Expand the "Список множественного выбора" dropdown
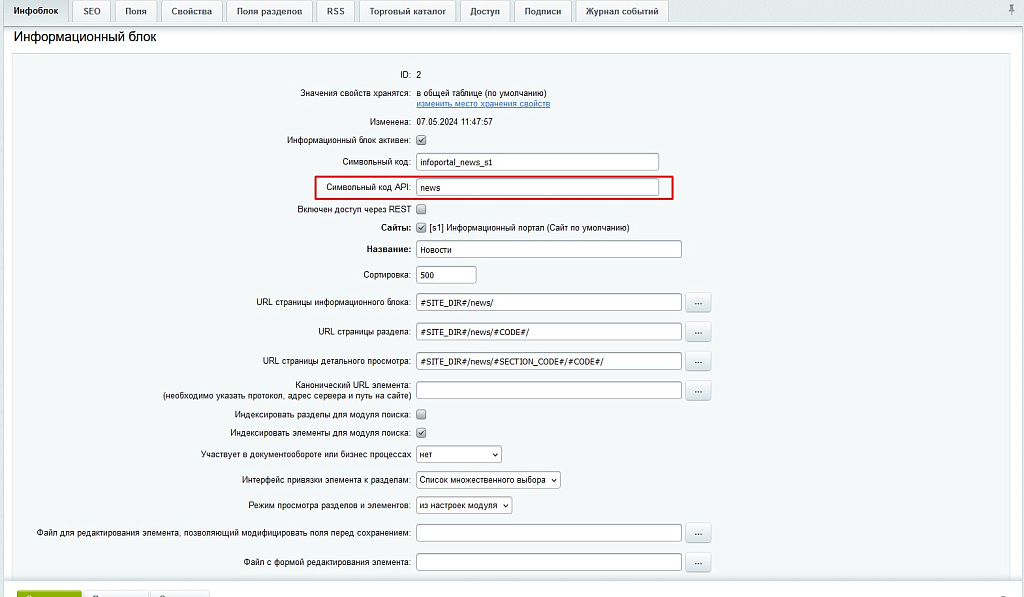This screenshot has width=1024, height=597. 488,480
